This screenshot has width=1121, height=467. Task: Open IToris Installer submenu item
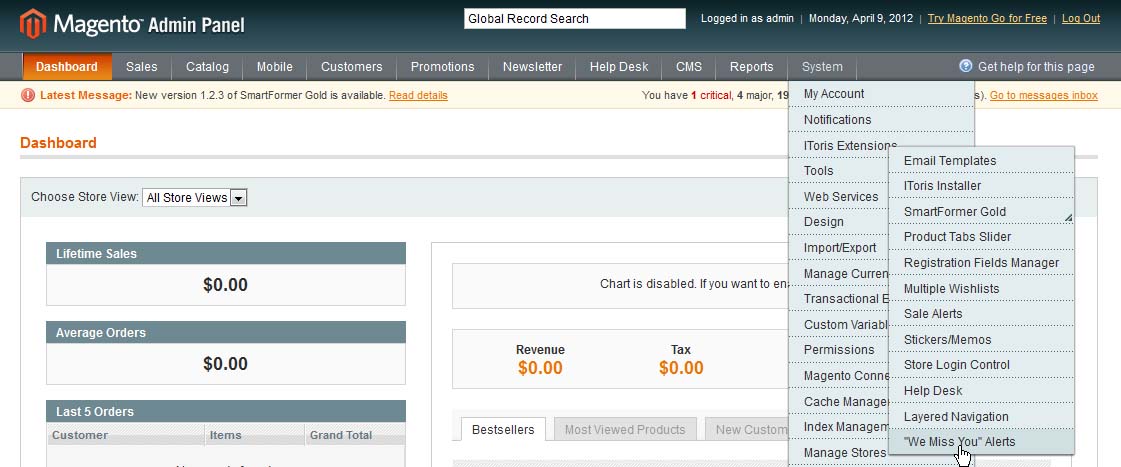pyautogui.click(x=981, y=186)
